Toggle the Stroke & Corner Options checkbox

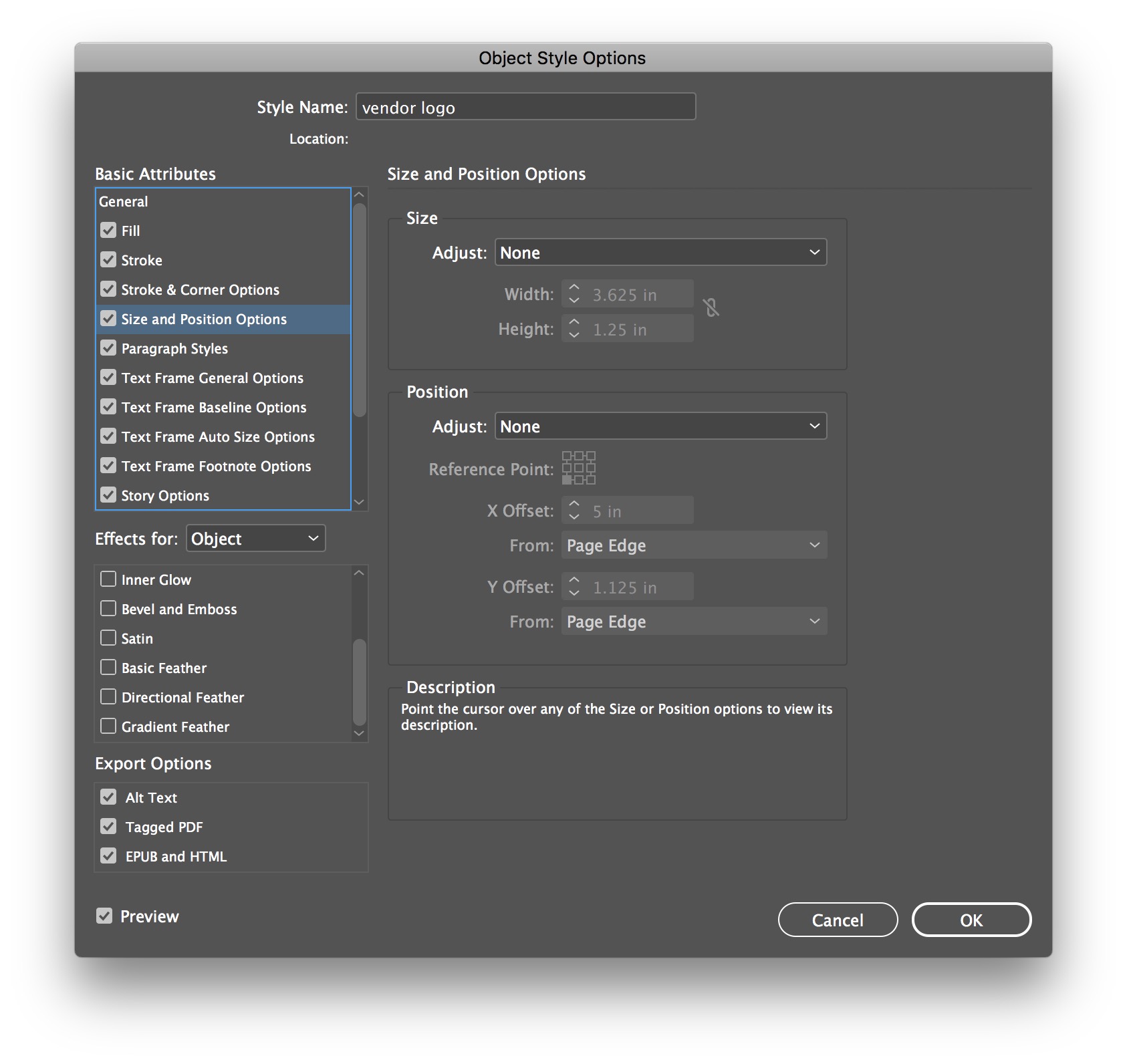[x=108, y=289]
